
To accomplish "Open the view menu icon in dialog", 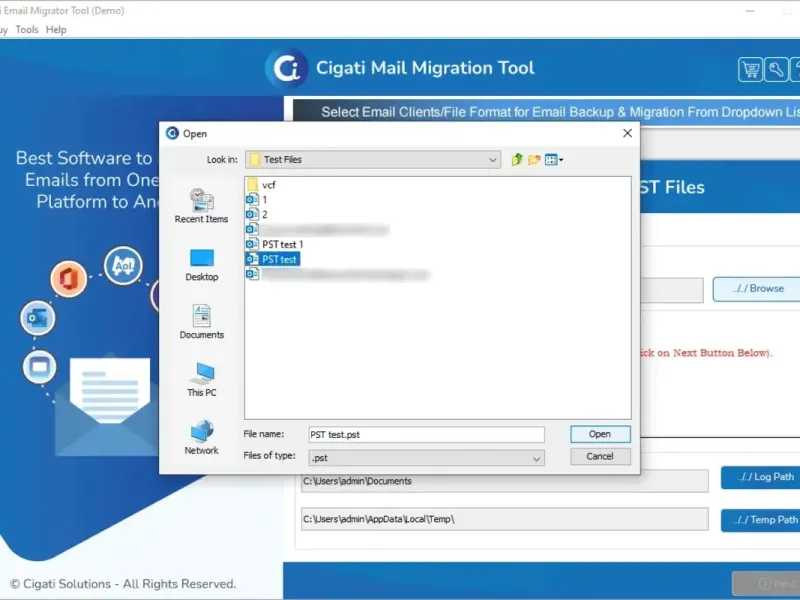I will click(x=554, y=160).
